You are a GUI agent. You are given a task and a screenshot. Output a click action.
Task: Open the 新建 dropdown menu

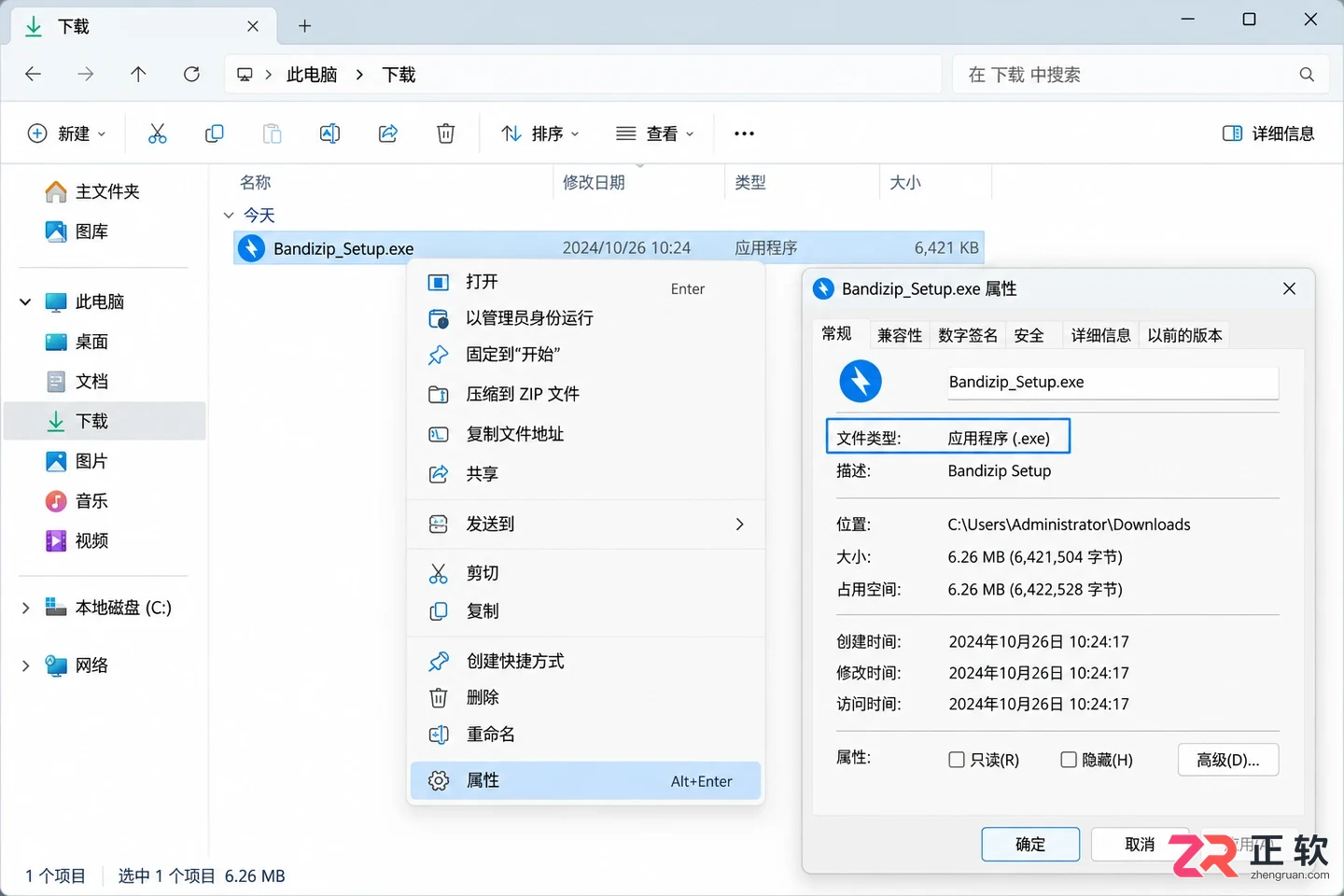(x=67, y=133)
